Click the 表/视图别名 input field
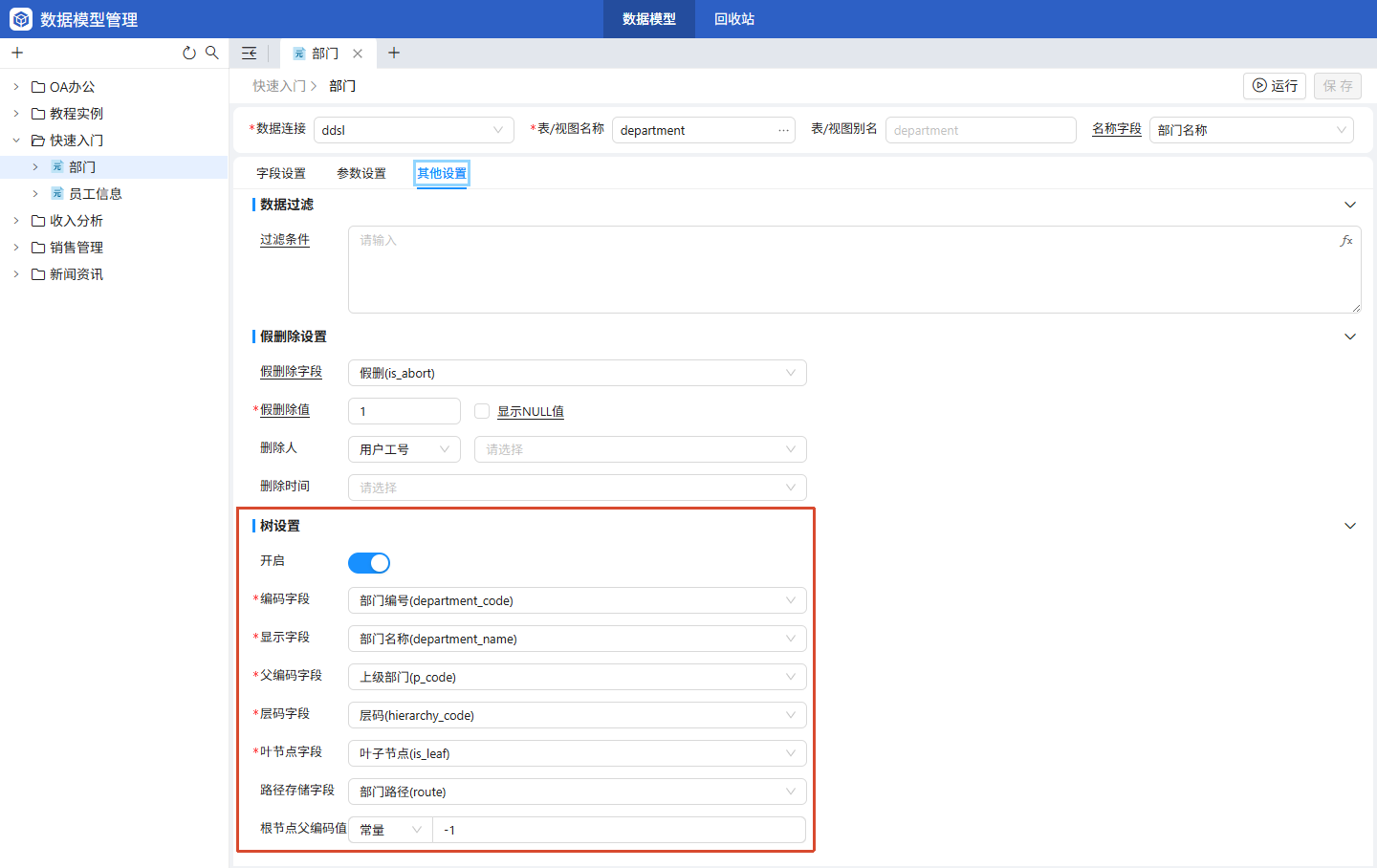The width and height of the screenshot is (1377, 868). tap(981, 130)
